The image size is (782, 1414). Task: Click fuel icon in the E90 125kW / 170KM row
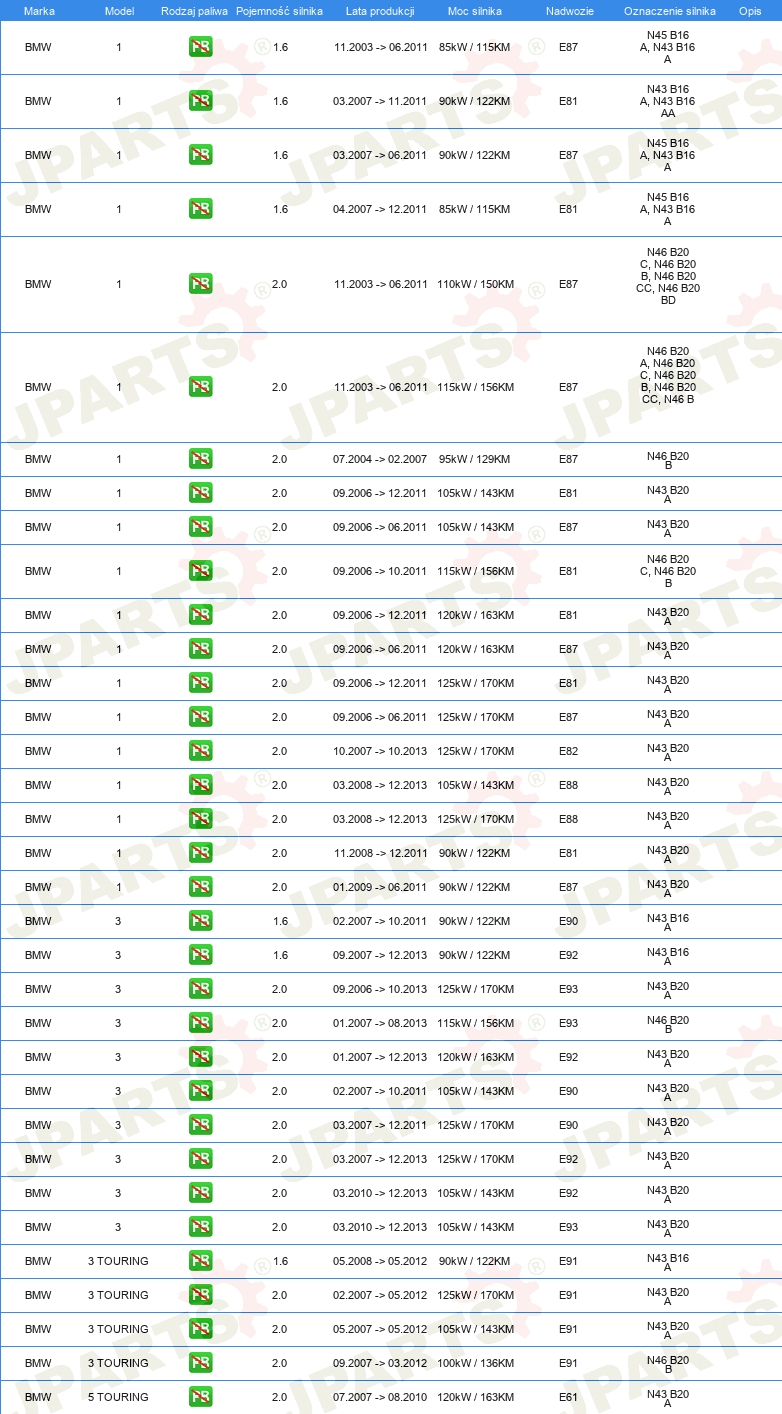tap(200, 1125)
